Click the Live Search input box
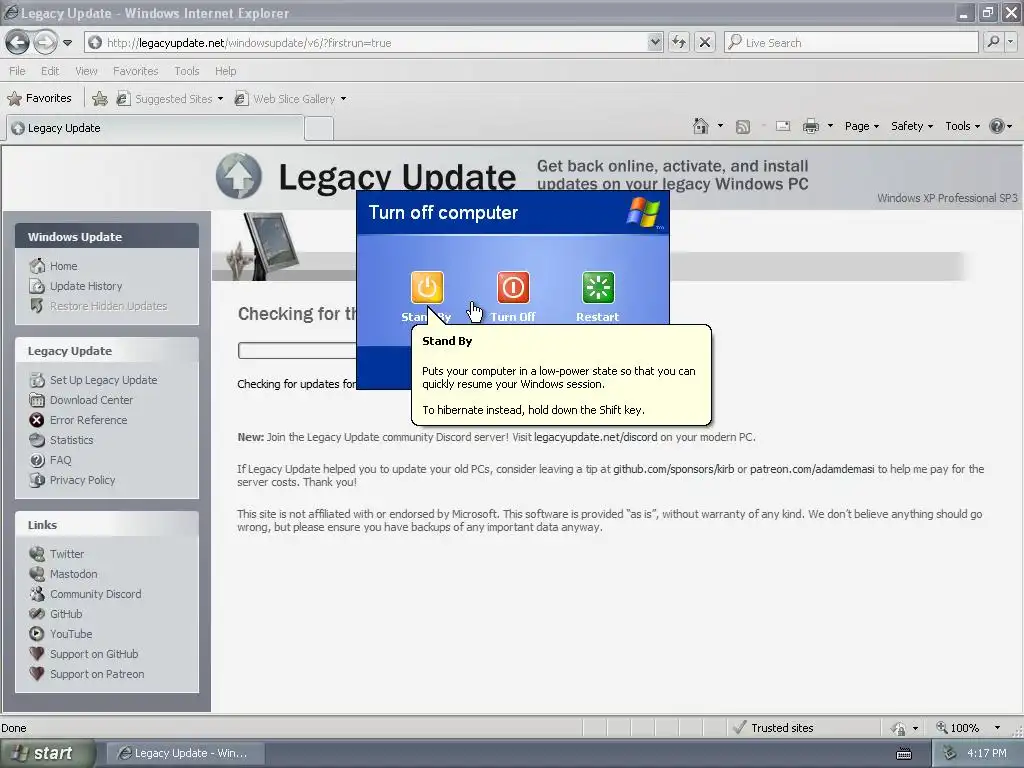The height and width of the screenshot is (768, 1024). [x=852, y=42]
